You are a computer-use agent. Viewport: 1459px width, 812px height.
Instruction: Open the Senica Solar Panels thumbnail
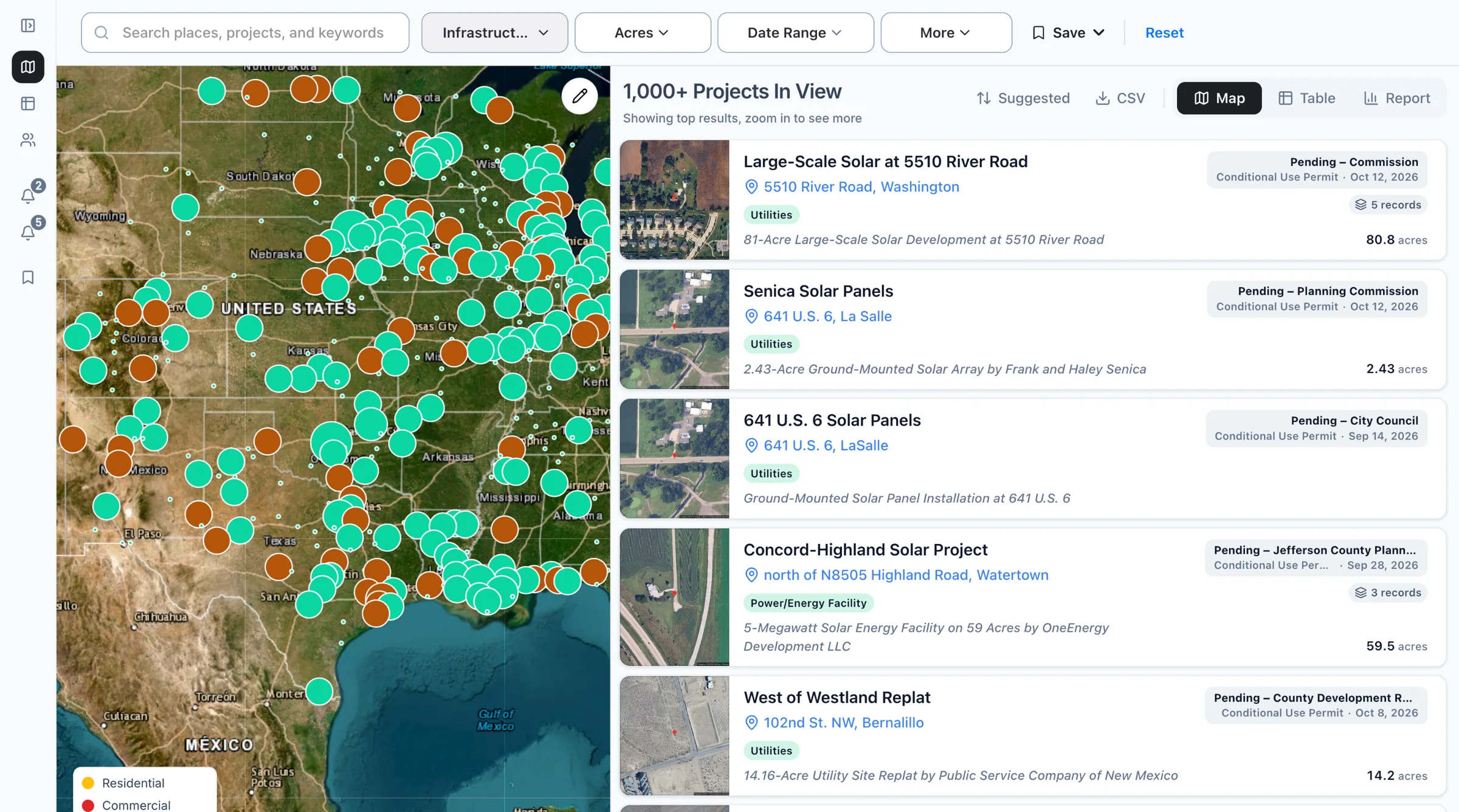tap(674, 329)
